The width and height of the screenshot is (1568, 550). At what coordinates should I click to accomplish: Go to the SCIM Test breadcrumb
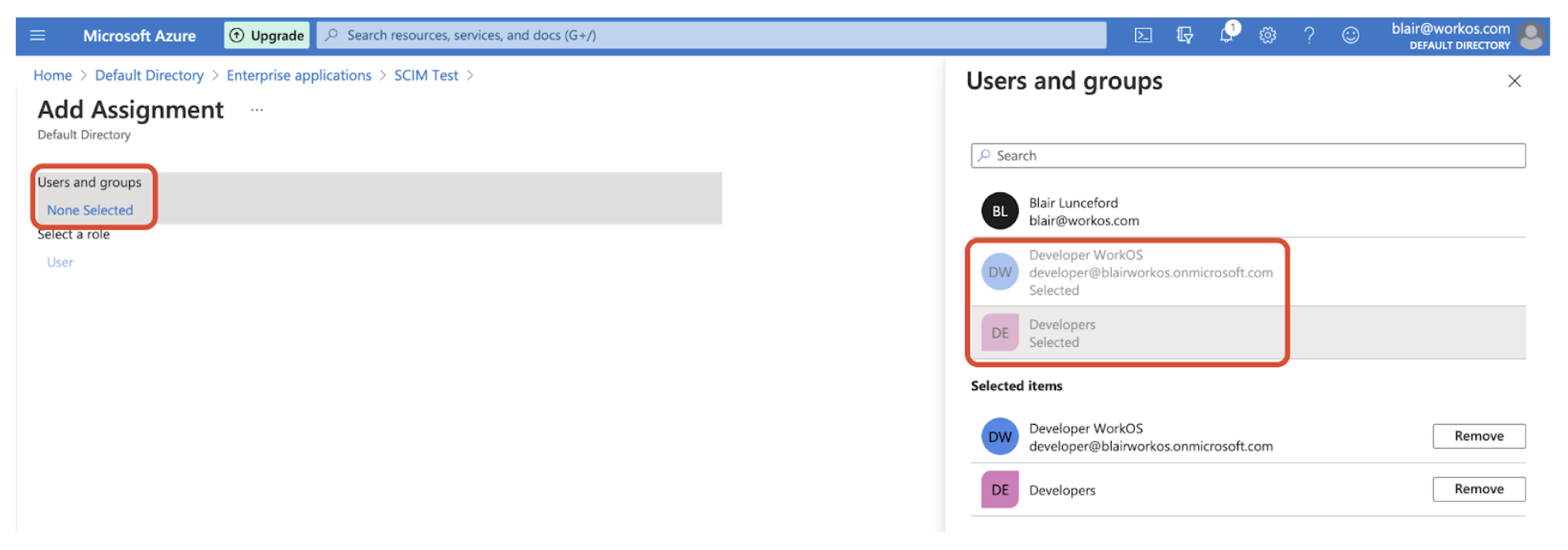click(x=426, y=75)
